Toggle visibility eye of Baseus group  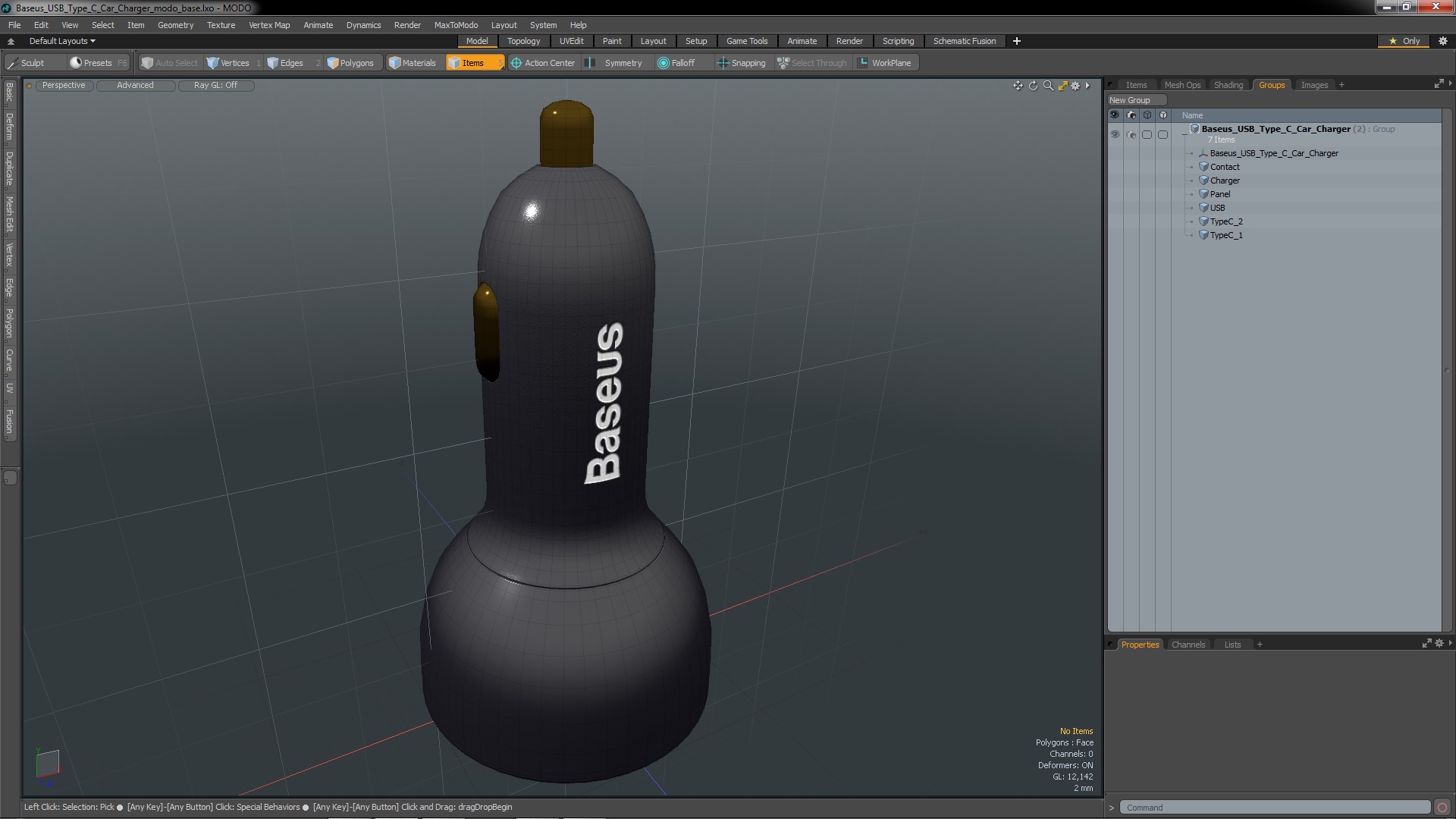pos(1114,134)
